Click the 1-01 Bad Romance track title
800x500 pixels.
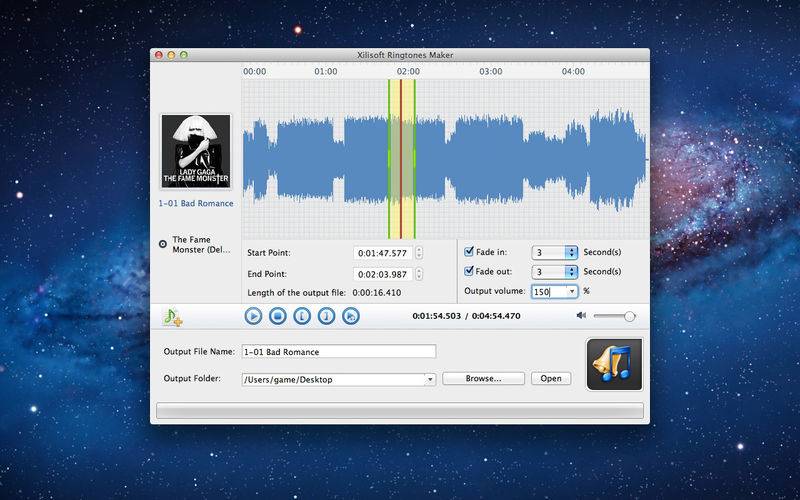[x=196, y=203]
